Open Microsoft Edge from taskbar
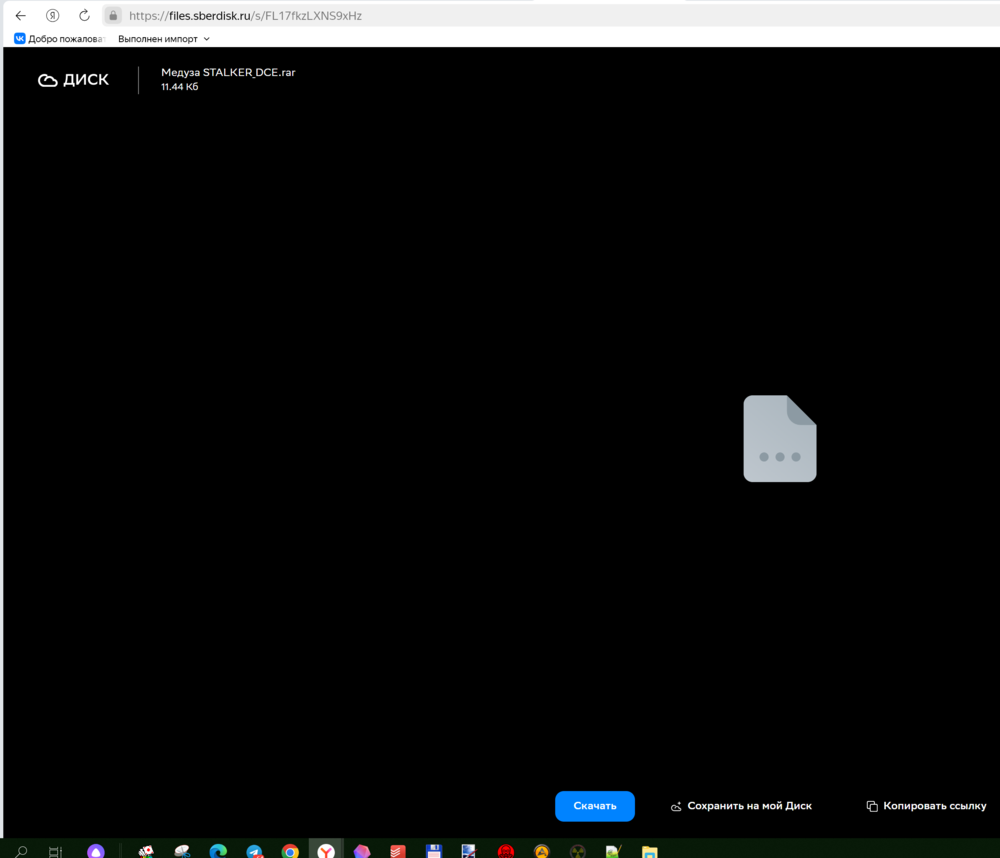The image size is (1000, 858). (218, 851)
